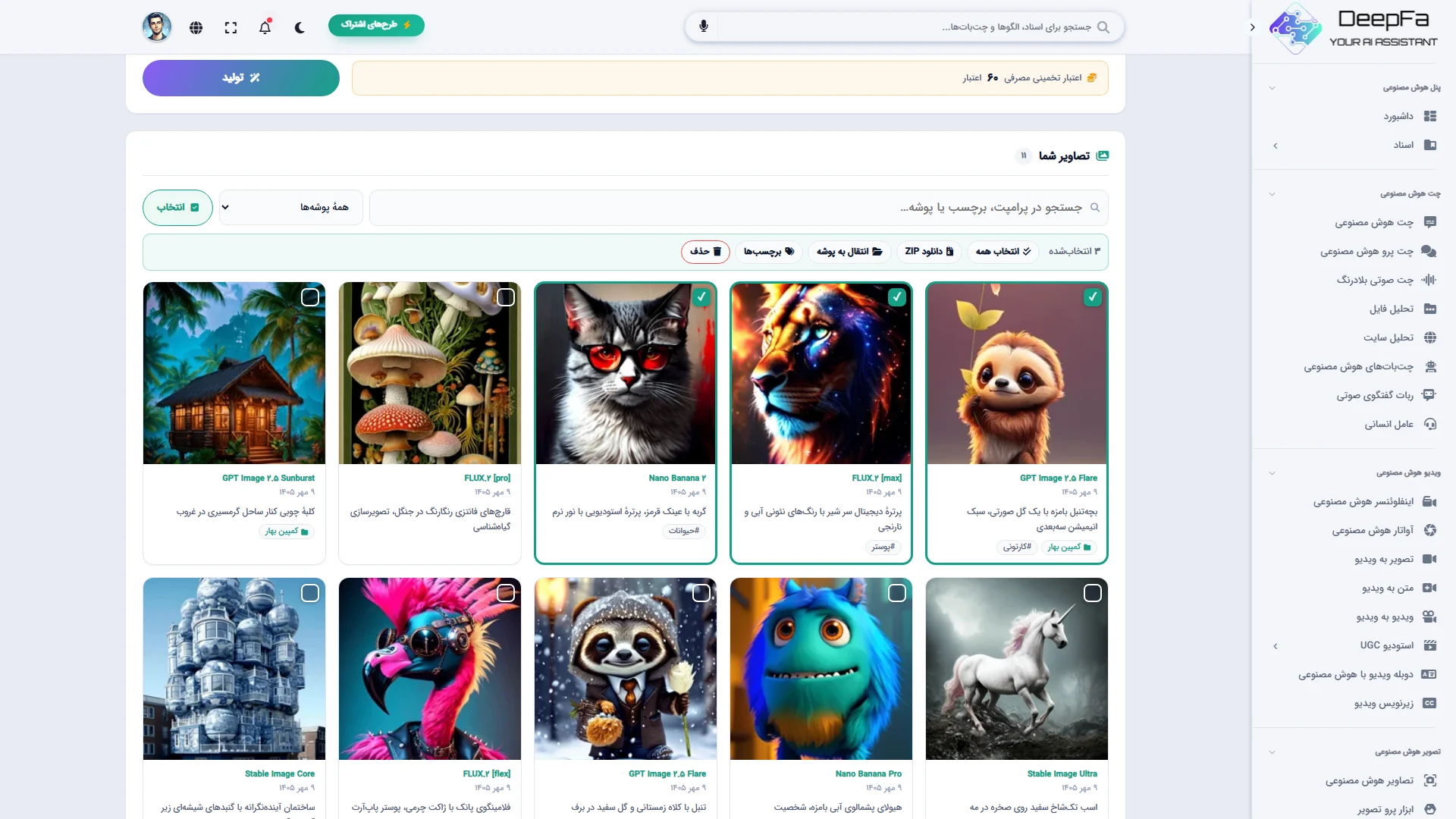Open the pink flamingo punk thumbnail
The width and height of the screenshot is (1456, 819).
pos(430,669)
